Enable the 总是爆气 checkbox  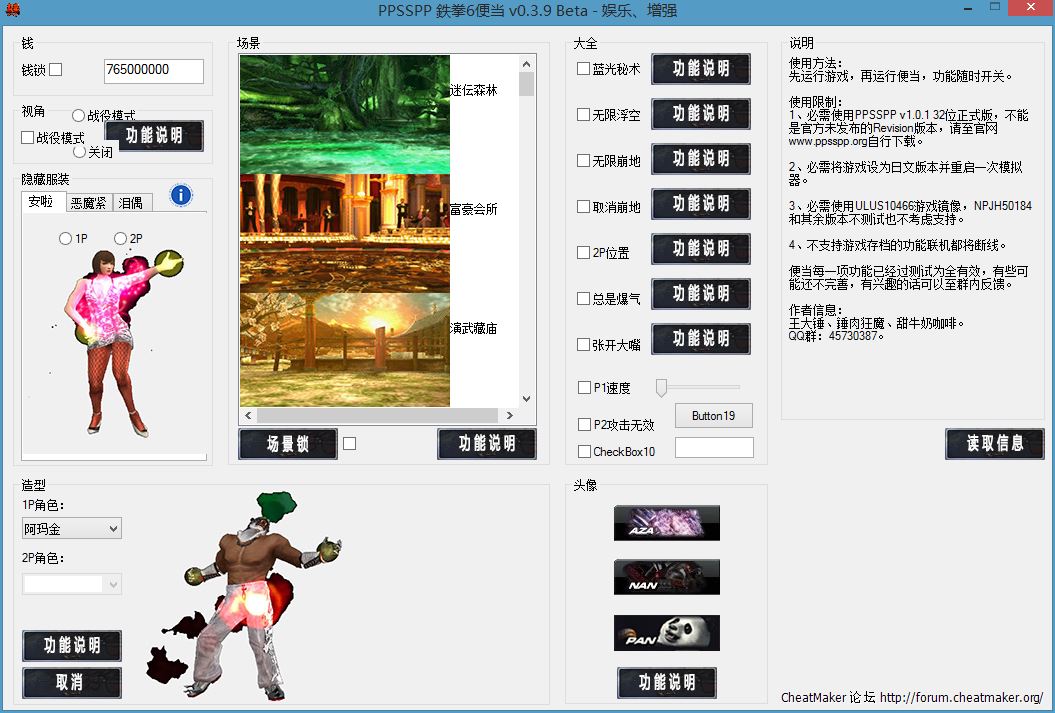tap(583, 299)
